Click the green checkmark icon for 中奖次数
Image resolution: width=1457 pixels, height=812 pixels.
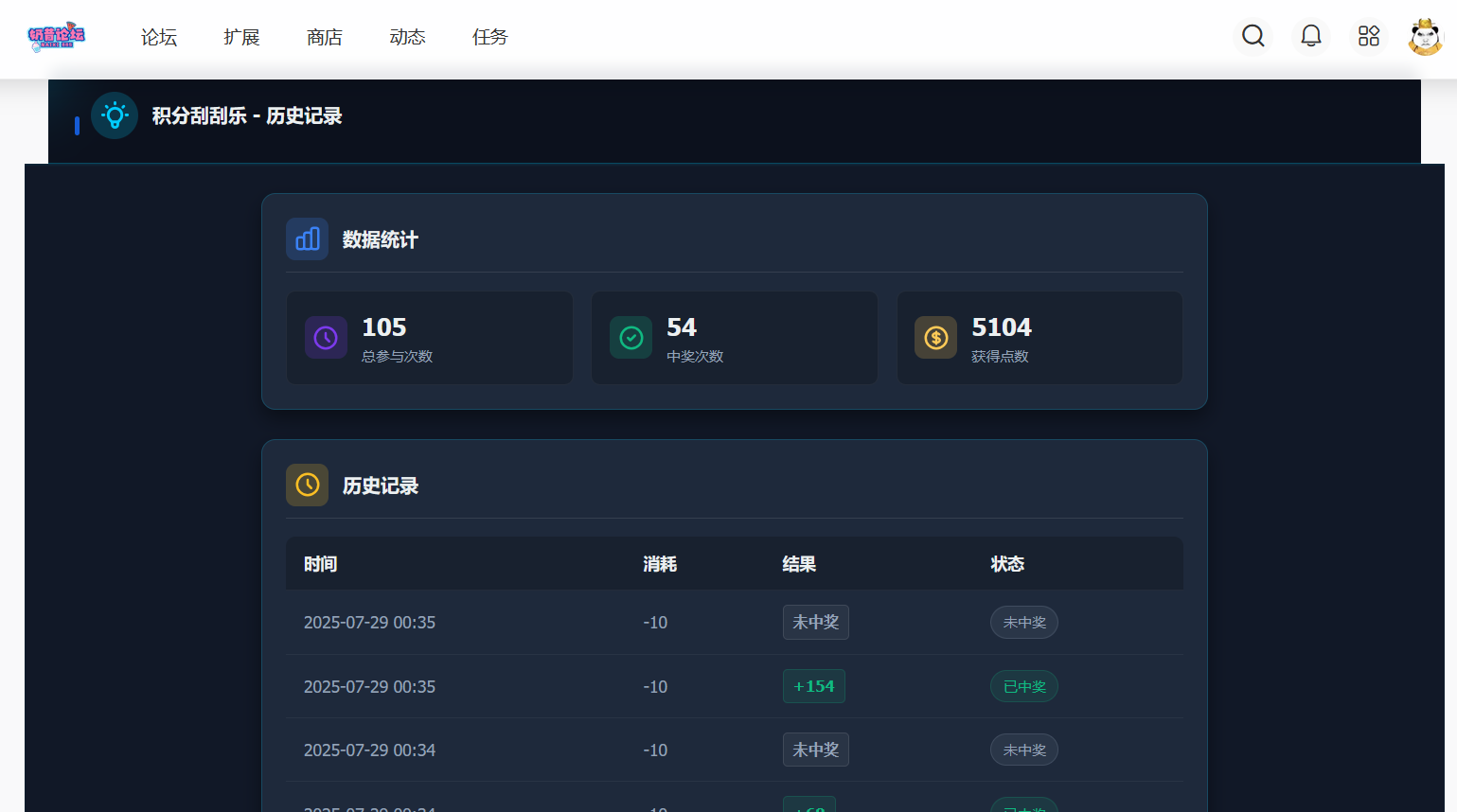(x=631, y=338)
